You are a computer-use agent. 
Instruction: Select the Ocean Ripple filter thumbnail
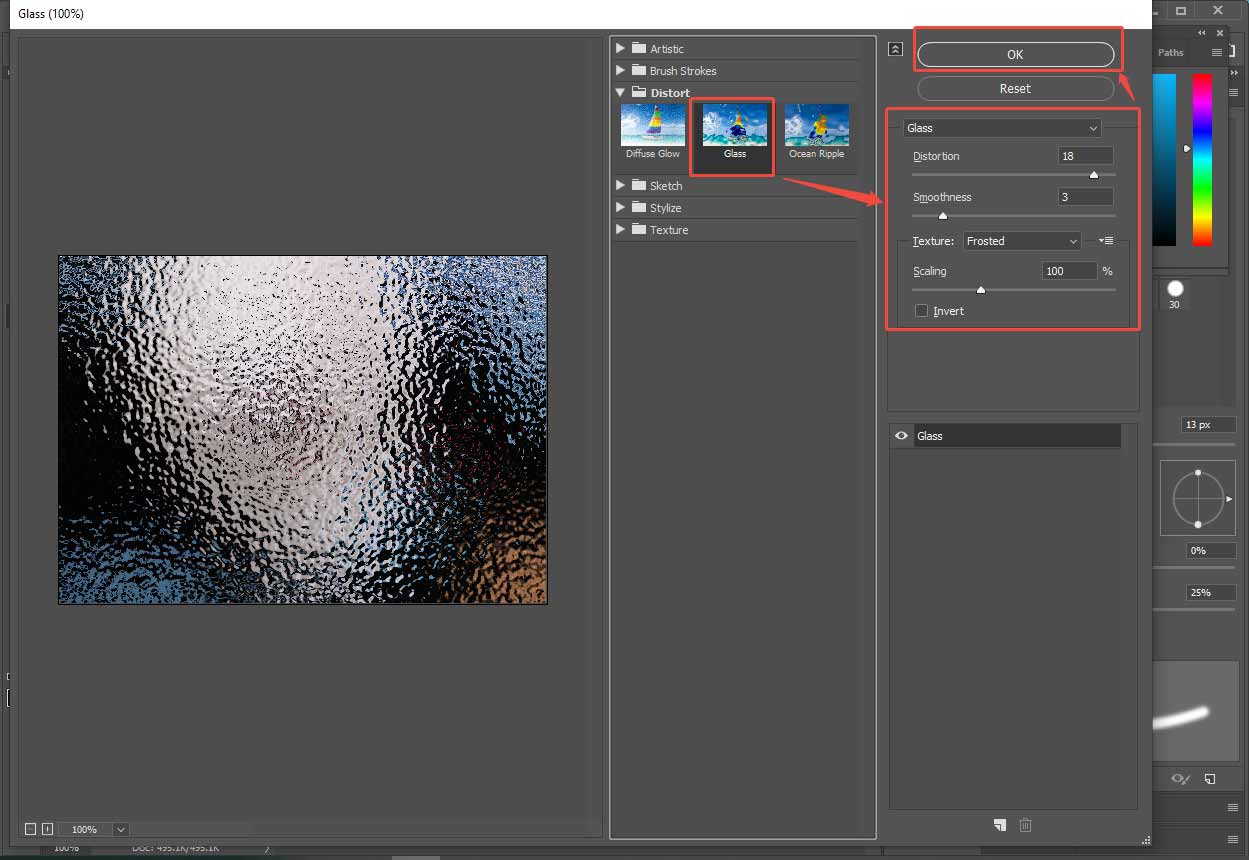click(x=816, y=124)
